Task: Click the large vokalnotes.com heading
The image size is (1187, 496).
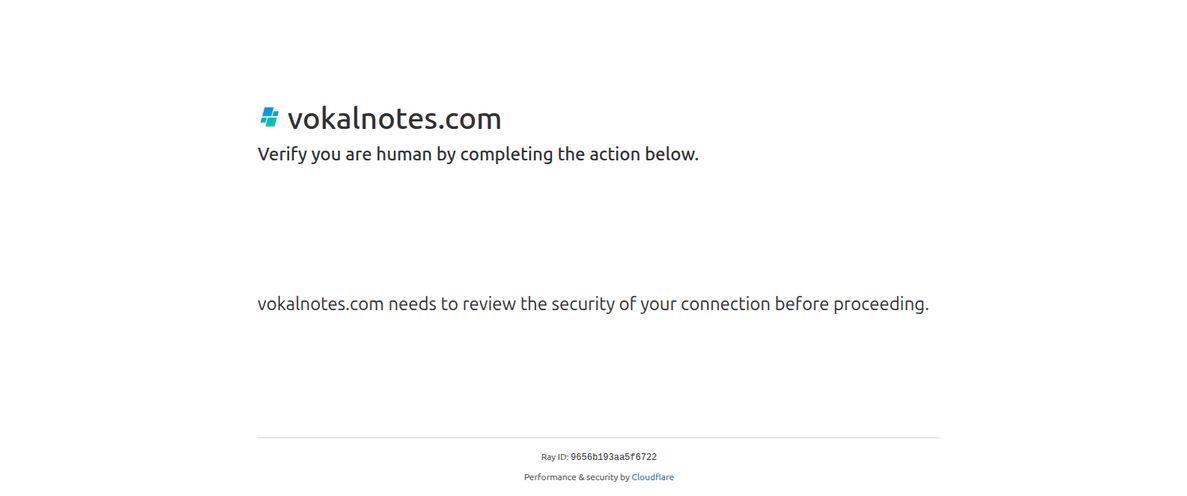Action: (x=394, y=119)
